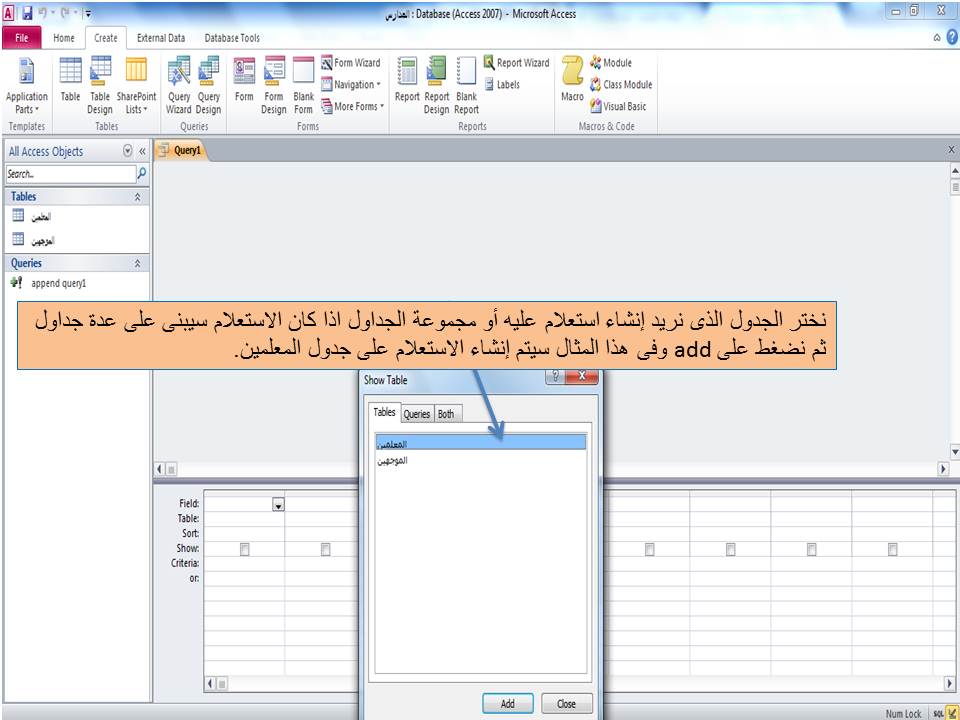This screenshot has width=960, height=720.
Task: Open Report Design
Action: (x=437, y=86)
